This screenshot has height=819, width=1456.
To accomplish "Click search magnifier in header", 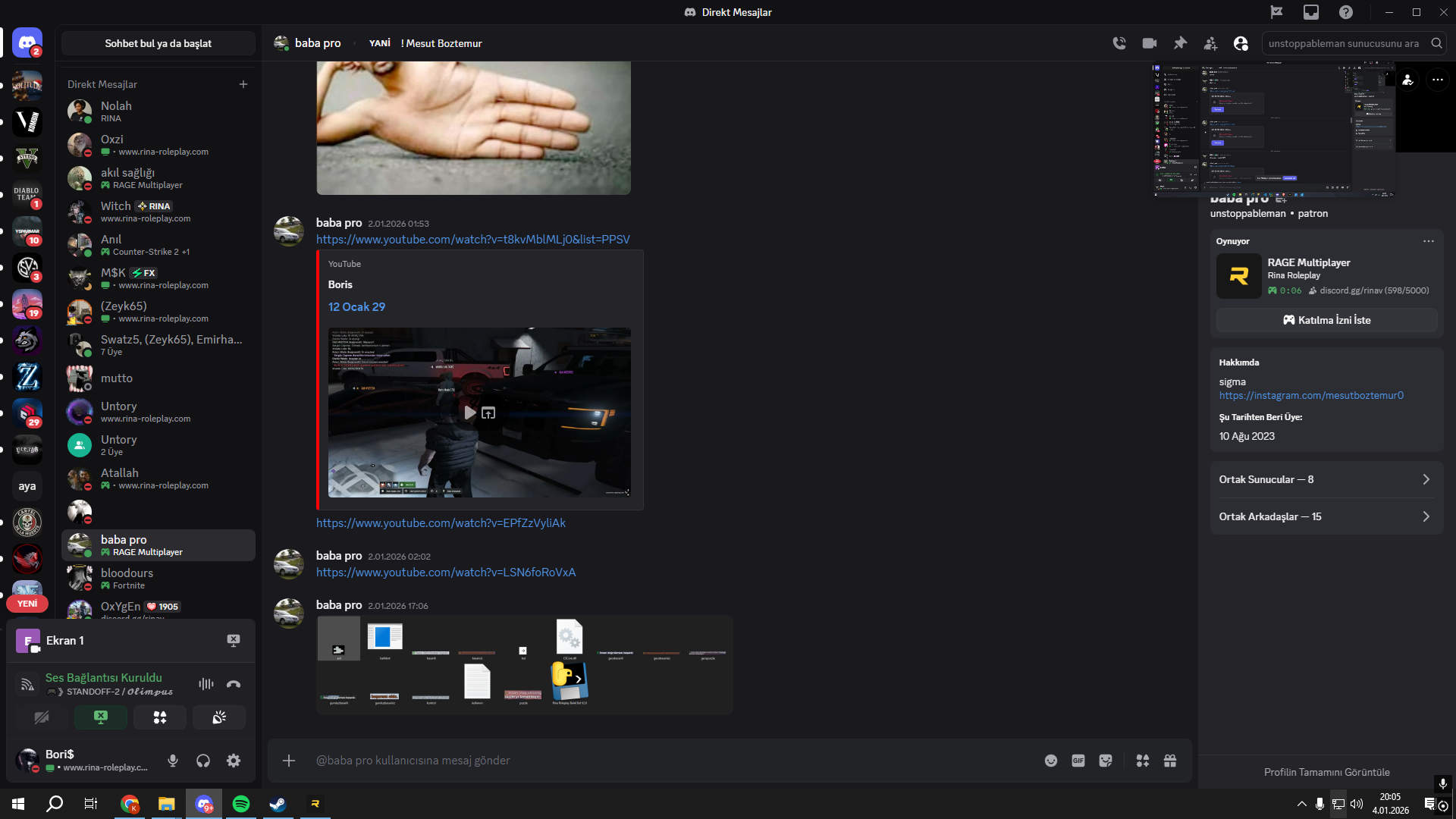I will pos(1436,43).
